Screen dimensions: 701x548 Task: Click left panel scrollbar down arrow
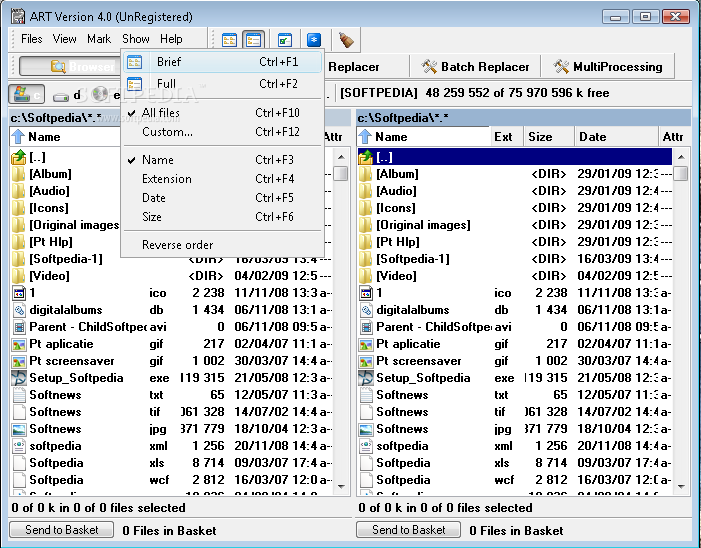[x=341, y=486]
